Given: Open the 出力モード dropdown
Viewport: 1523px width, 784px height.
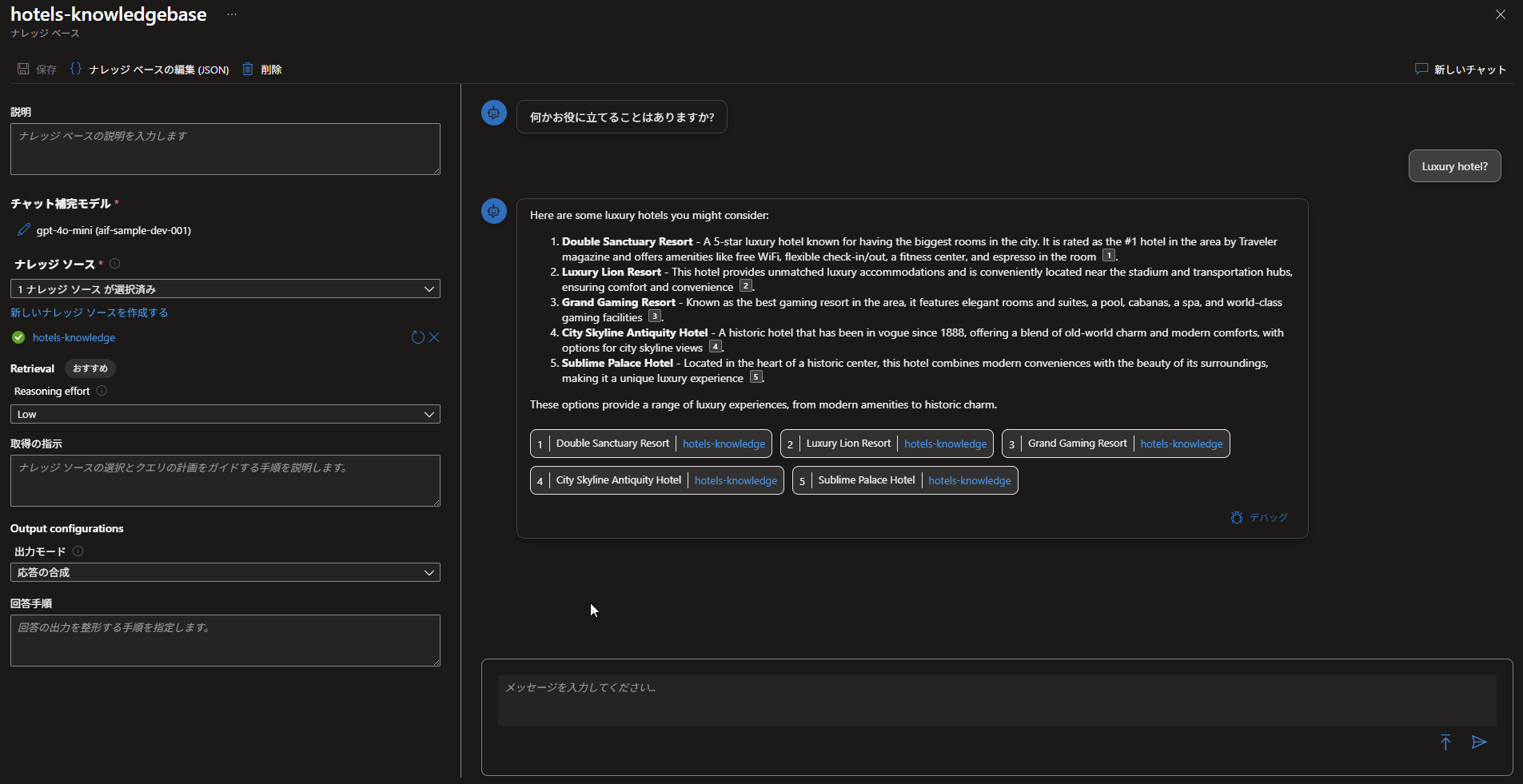Looking at the screenshot, I should pyautogui.click(x=225, y=572).
